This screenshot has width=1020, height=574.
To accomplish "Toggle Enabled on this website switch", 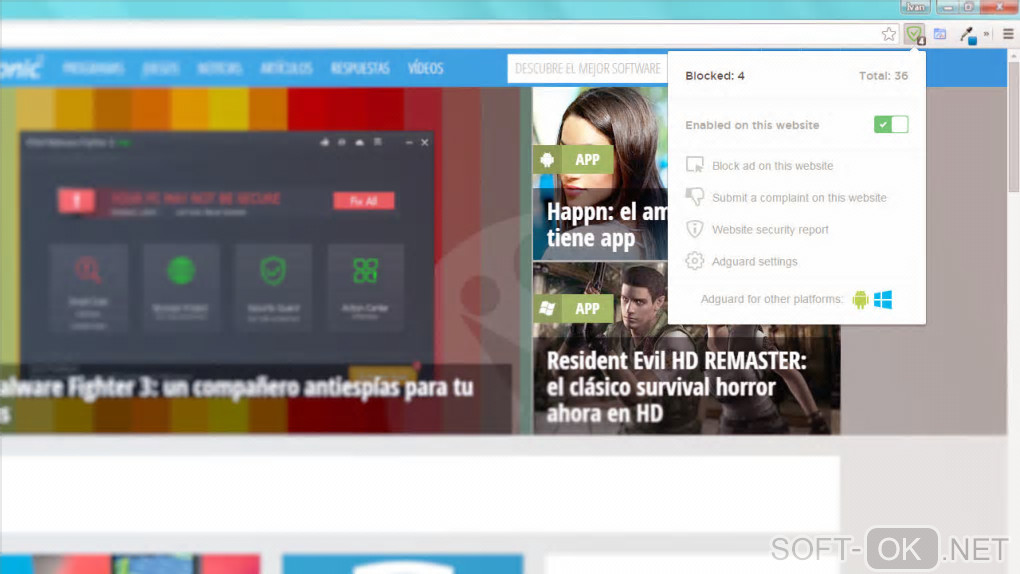I will (891, 124).
